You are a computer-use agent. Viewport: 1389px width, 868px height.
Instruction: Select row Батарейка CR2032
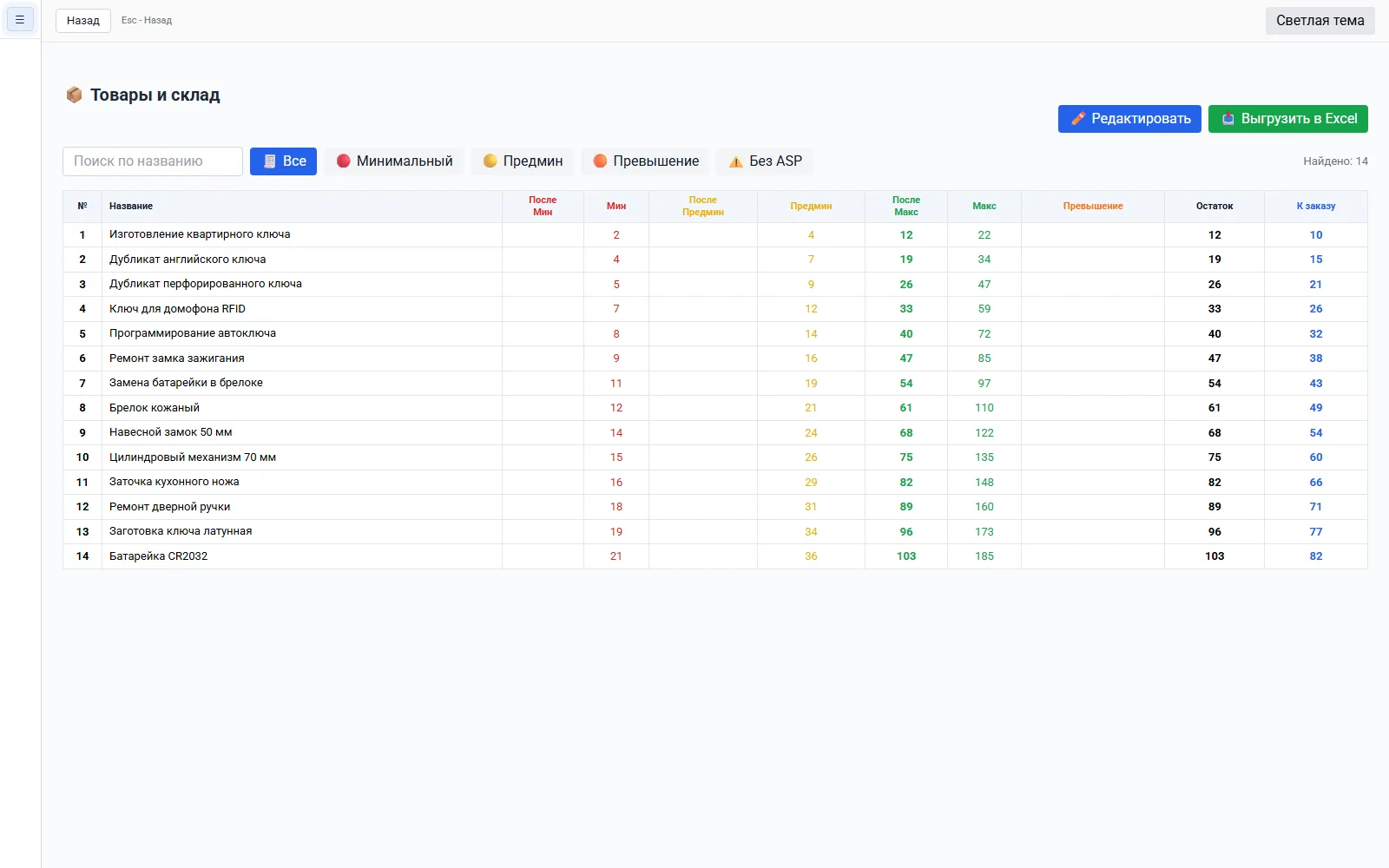click(715, 556)
